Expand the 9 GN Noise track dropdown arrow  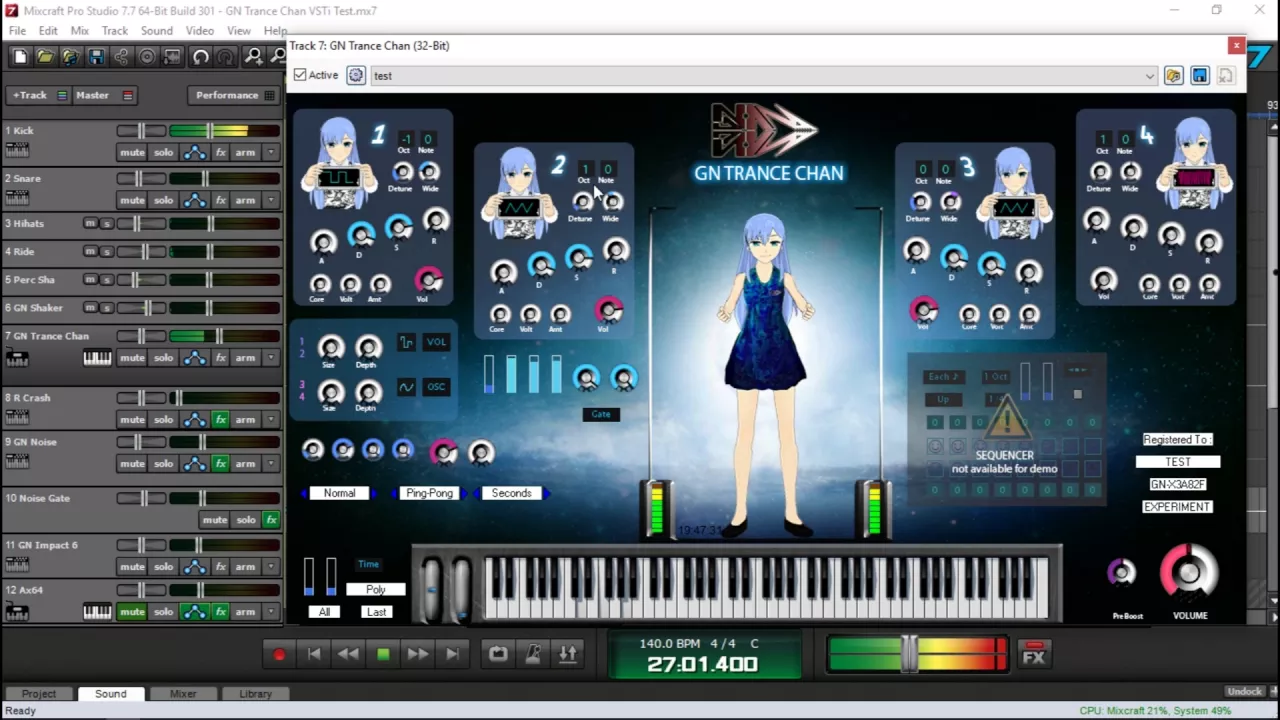click(271, 463)
